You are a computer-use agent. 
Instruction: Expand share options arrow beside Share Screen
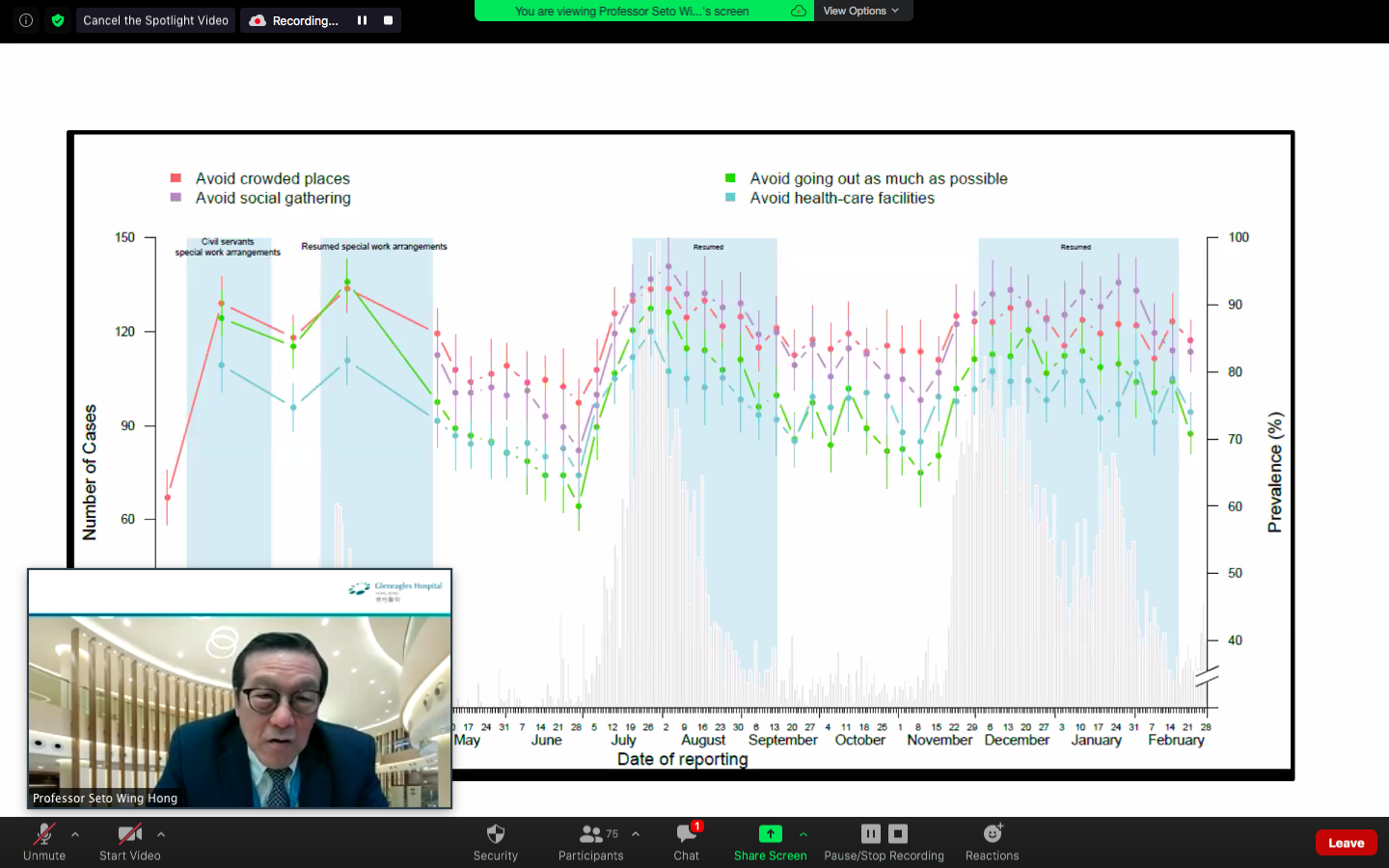(803, 834)
